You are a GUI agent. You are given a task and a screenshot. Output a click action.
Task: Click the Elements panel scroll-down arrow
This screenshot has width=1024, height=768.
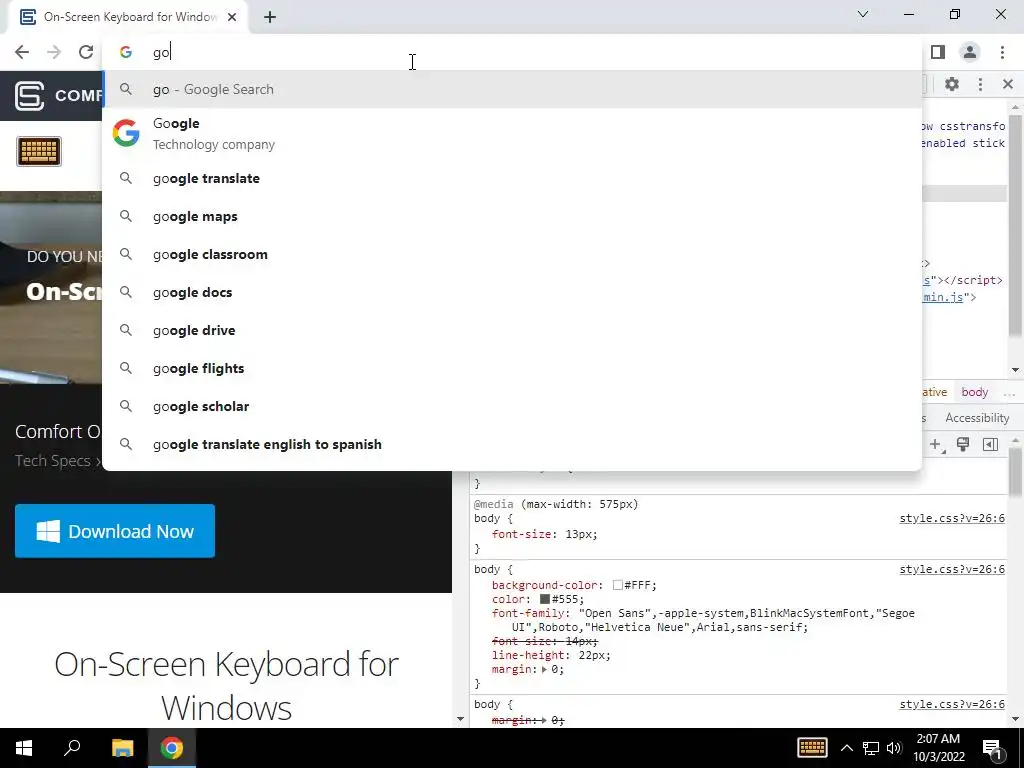(1016, 370)
